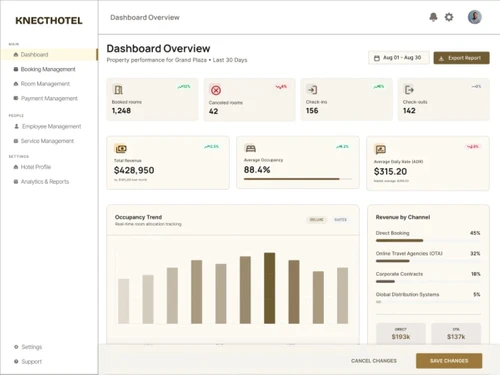The width and height of the screenshot is (500, 375).
Task: Open the user profile avatar
Action: (x=474, y=17)
